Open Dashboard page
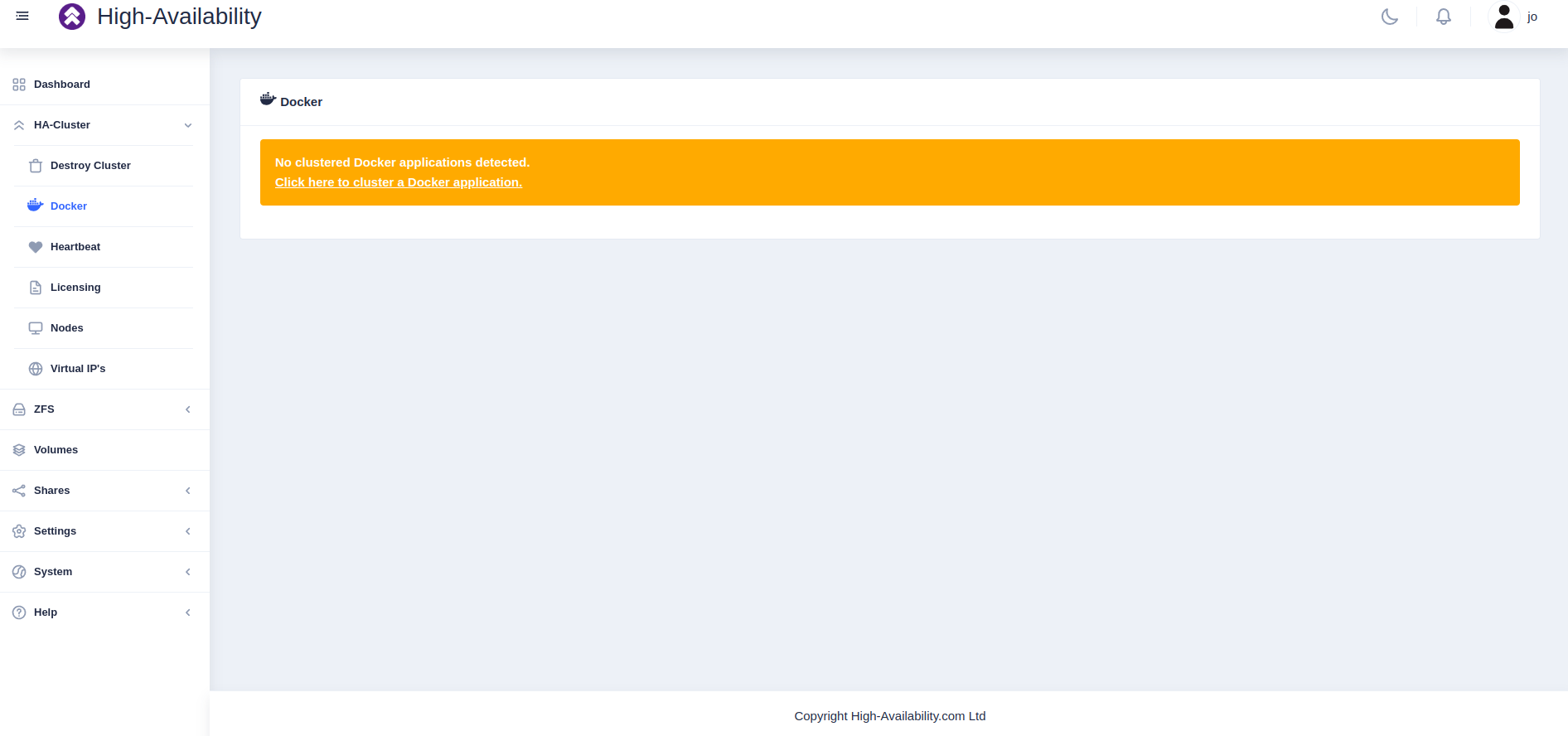The height and width of the screenshot is (736, 1568). coord(62,85)
